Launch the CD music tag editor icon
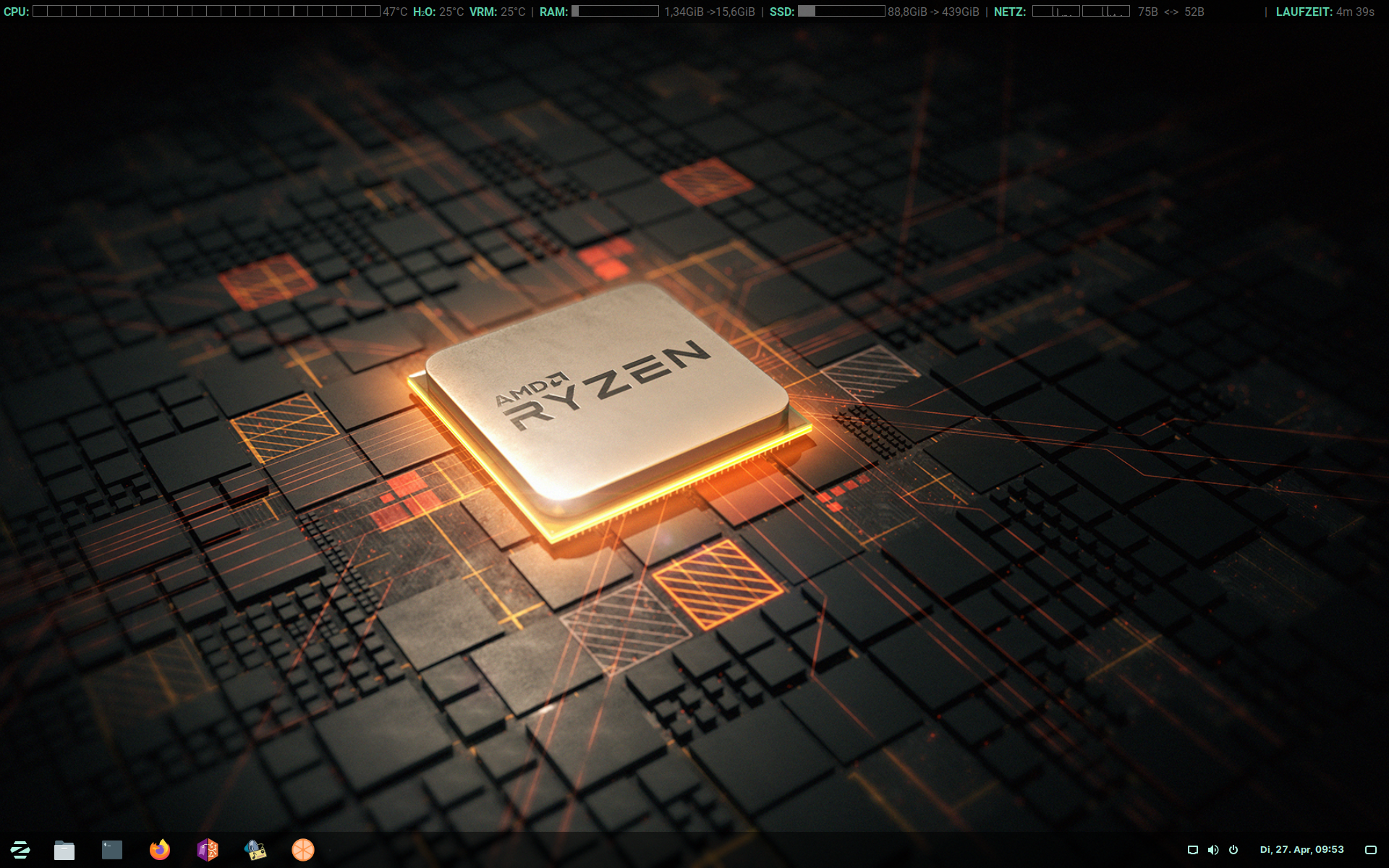Viewport: 1389px width, 868px height. (255, 850)
